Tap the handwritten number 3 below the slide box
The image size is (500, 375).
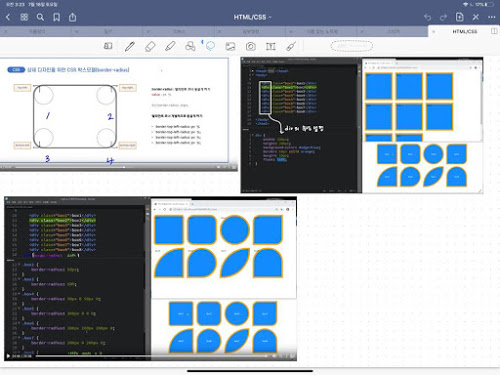pyautogui.click(x=48, y=158)
